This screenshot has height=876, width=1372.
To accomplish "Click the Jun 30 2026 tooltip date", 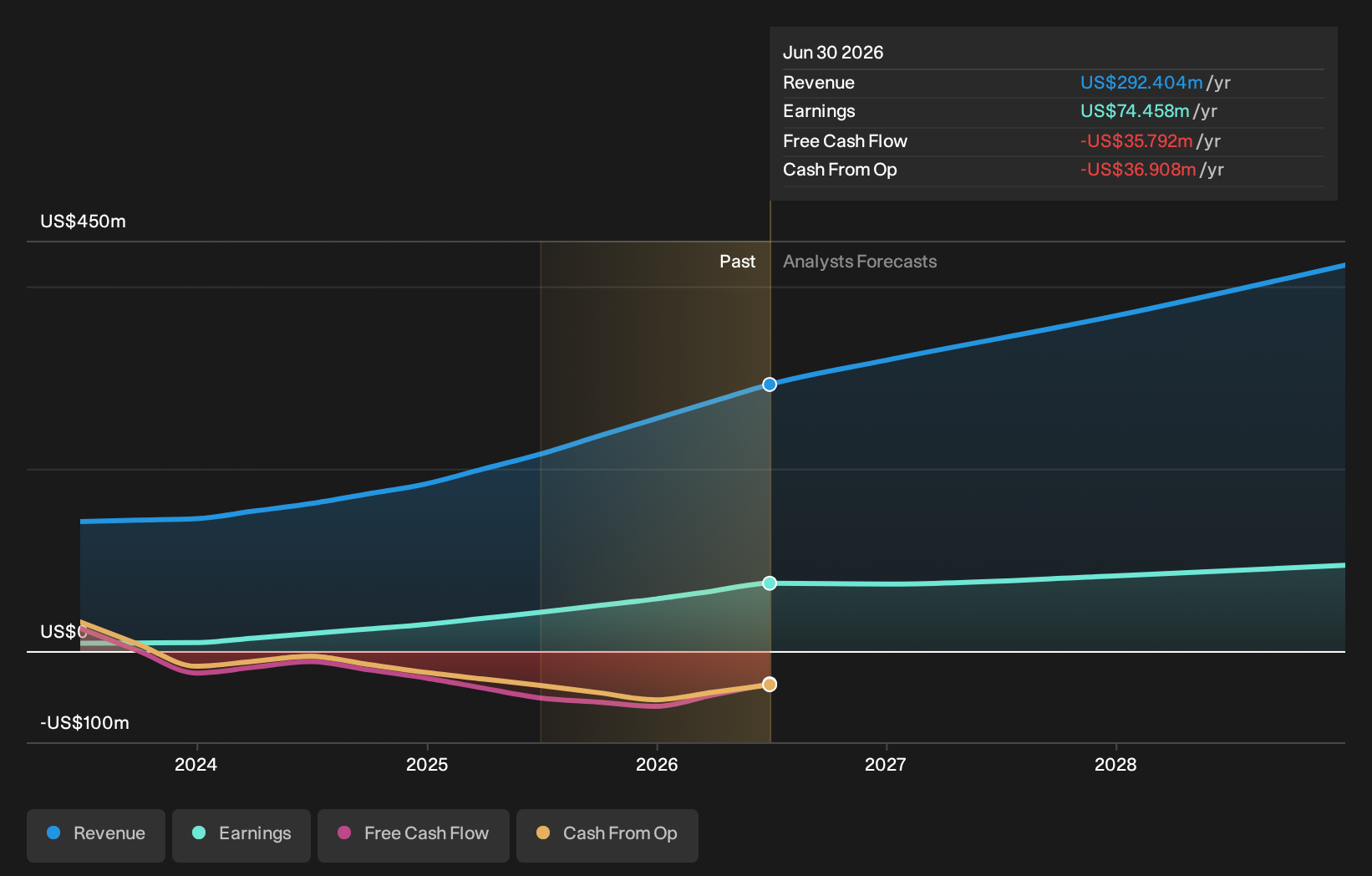I will click(833, 53).
